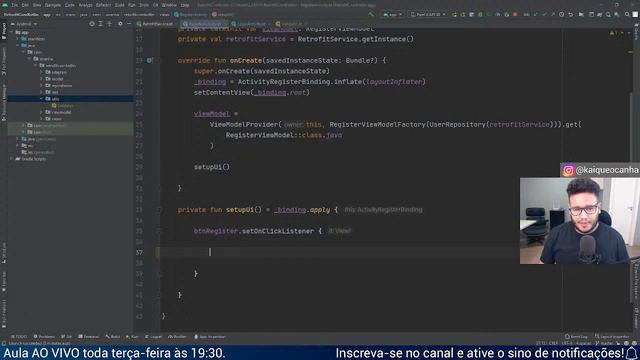This screenshot has width=640, height=360.
Task: Click the Git branch status bar widget
Action: pos(604,343)
